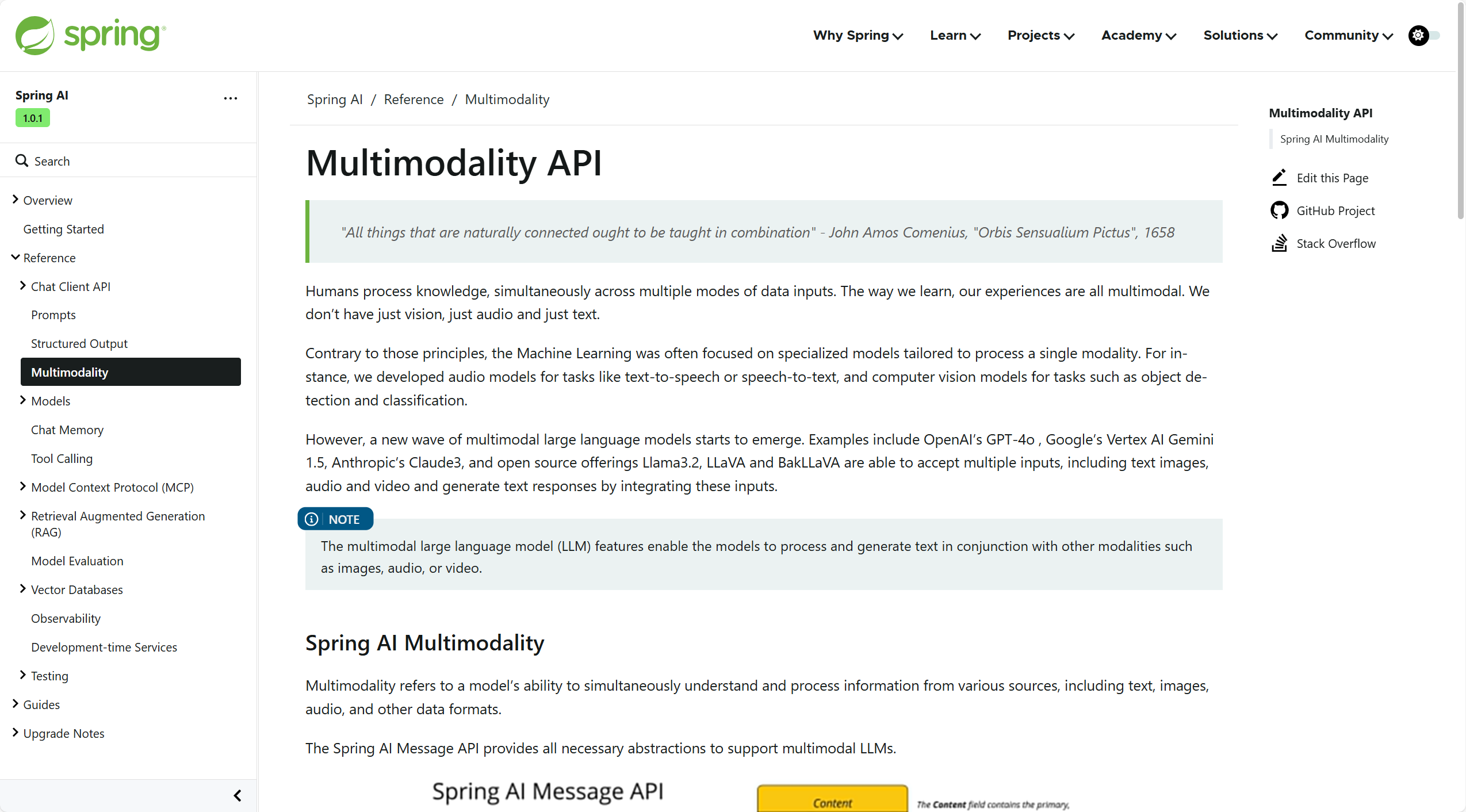
Task: Click the Spring AI sidebar title
Action: (x=42, y=95)
